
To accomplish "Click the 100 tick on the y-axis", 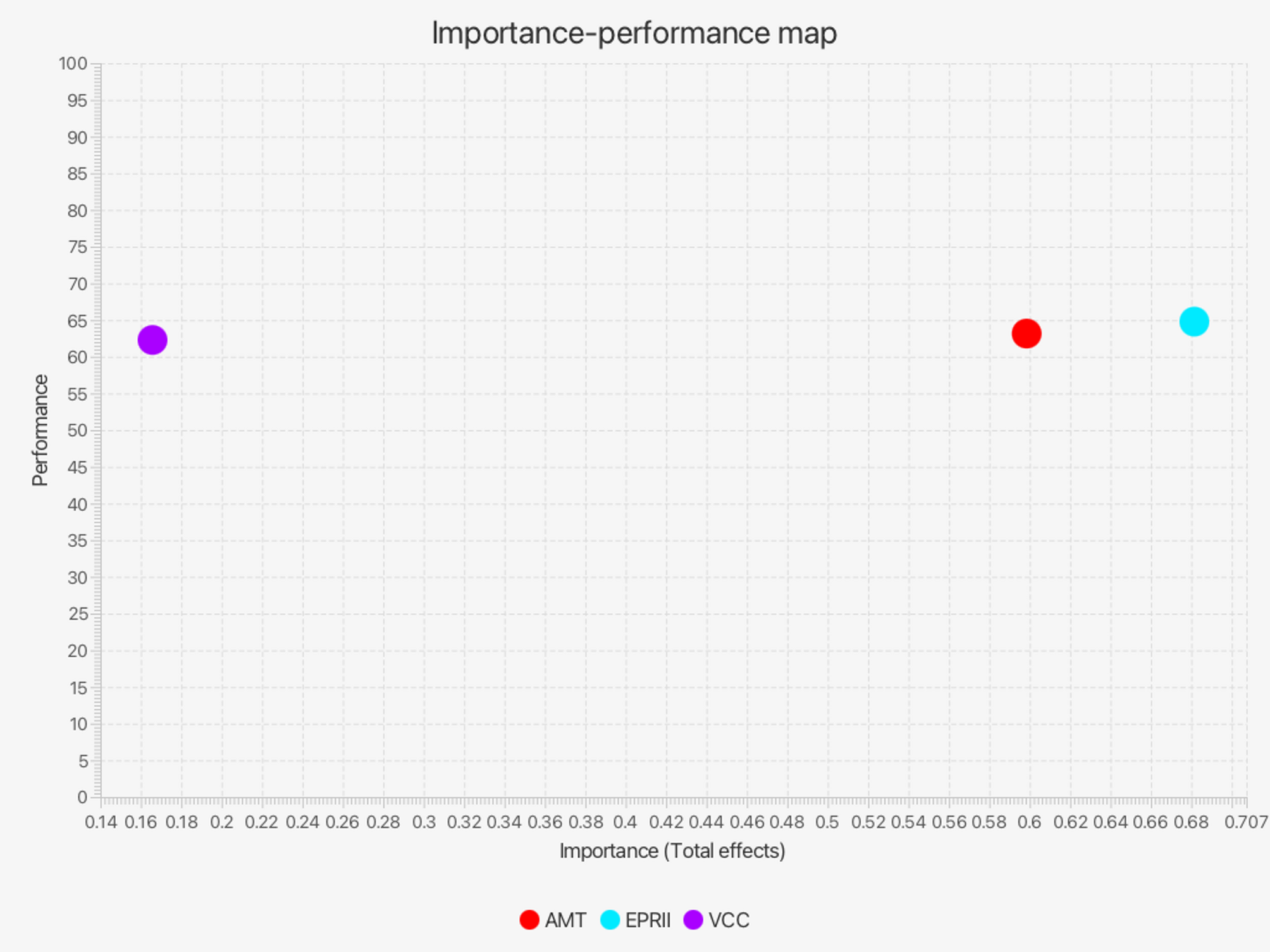I will (x=73, y=64).
